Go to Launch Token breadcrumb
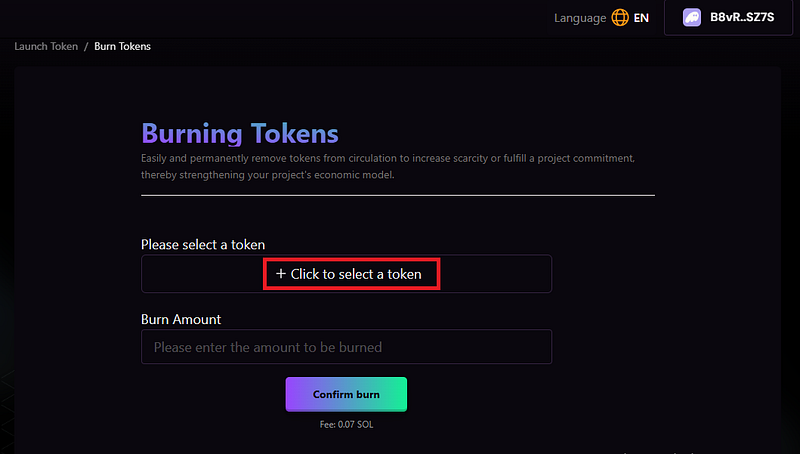Screen dimensions: 800x454 pyautogui.click(x=45, y=47)
